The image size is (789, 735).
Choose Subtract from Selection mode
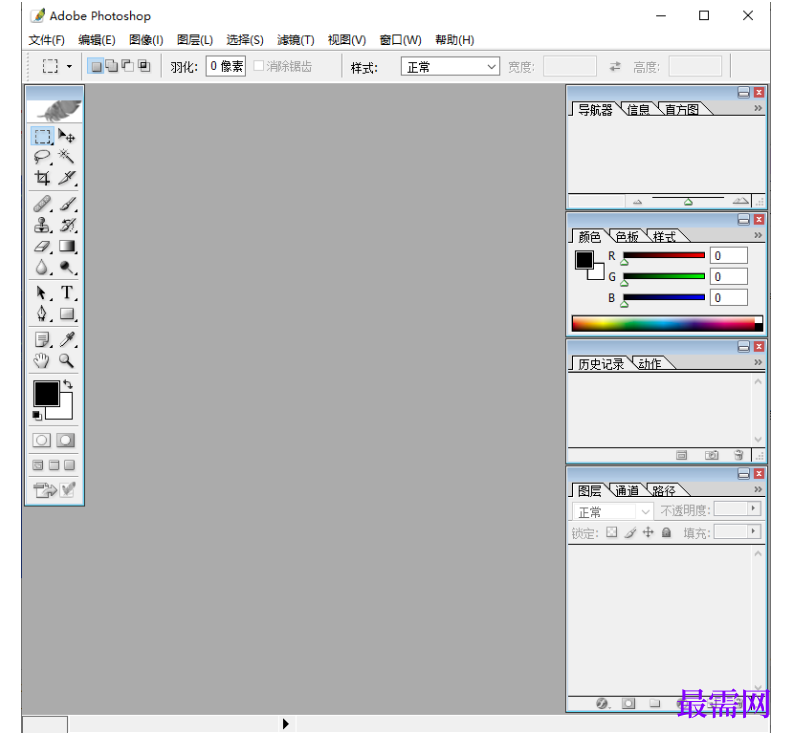click(x=128, y=66)
